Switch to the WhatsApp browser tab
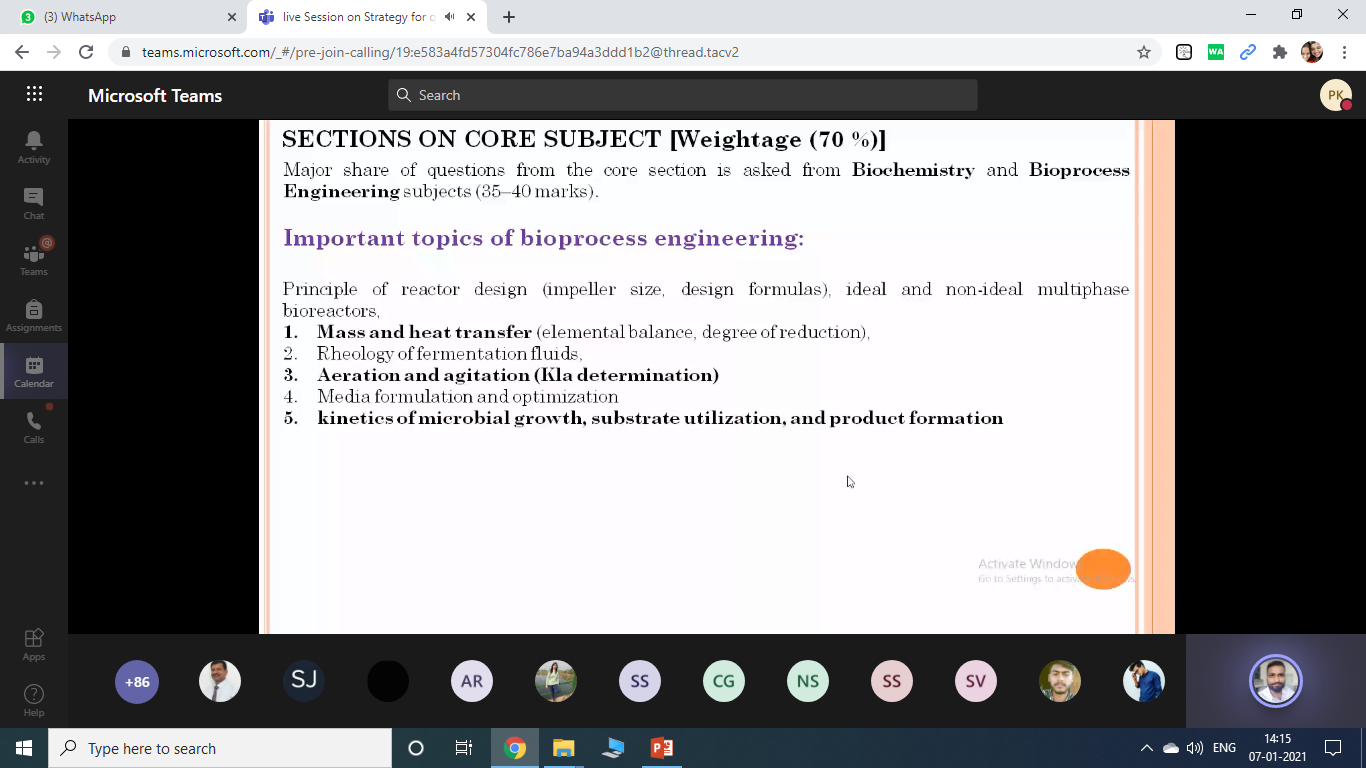The image size is (1366, 768). (120, 17)
